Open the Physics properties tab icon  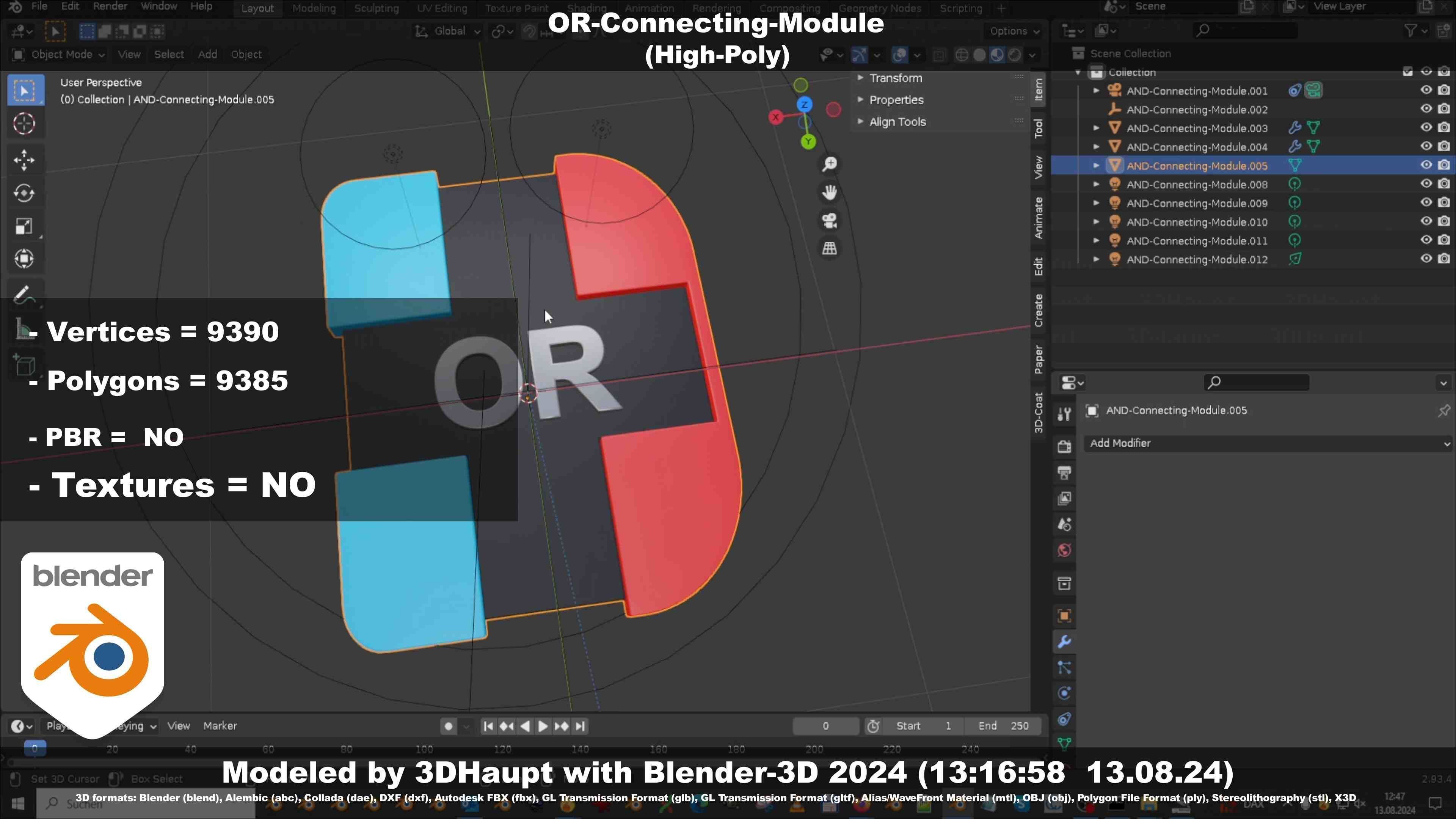(x=1064, y=693)
